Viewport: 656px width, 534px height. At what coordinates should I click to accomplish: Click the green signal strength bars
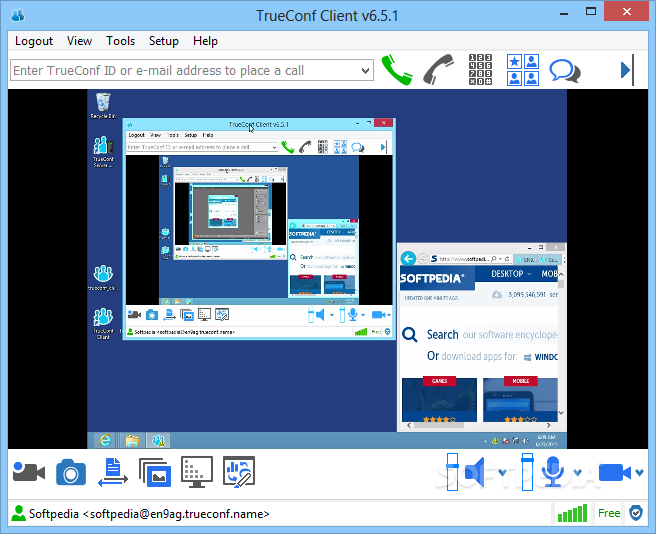[572, 513]
